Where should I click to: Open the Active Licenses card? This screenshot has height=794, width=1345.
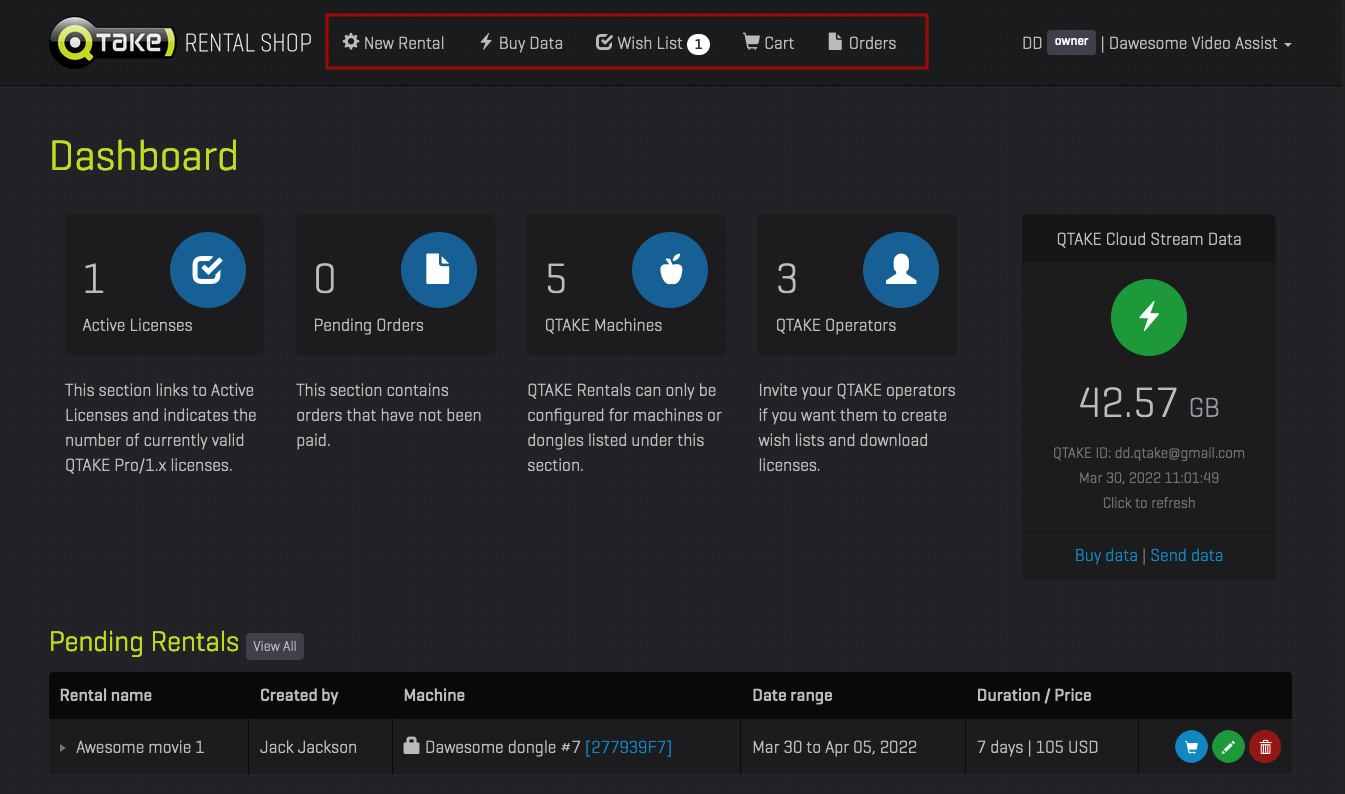coord(164,284)
